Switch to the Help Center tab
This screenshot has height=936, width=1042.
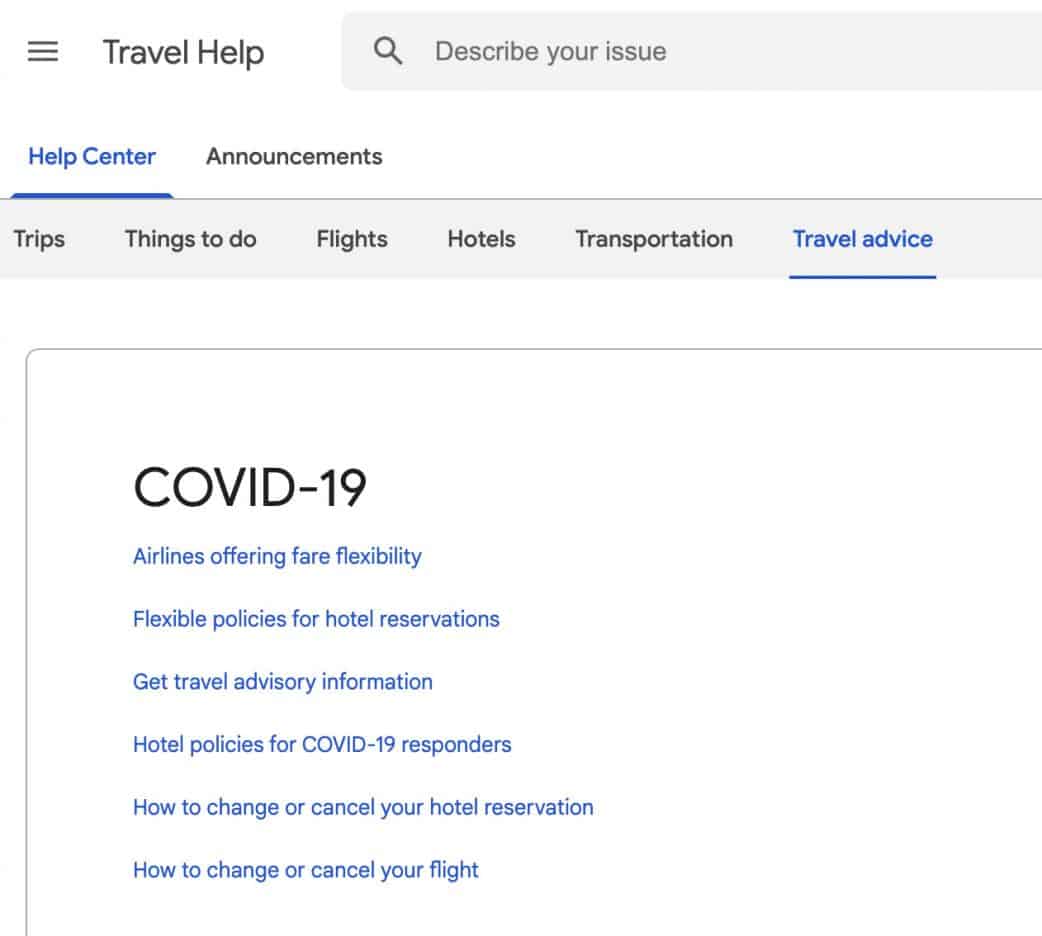92,157
